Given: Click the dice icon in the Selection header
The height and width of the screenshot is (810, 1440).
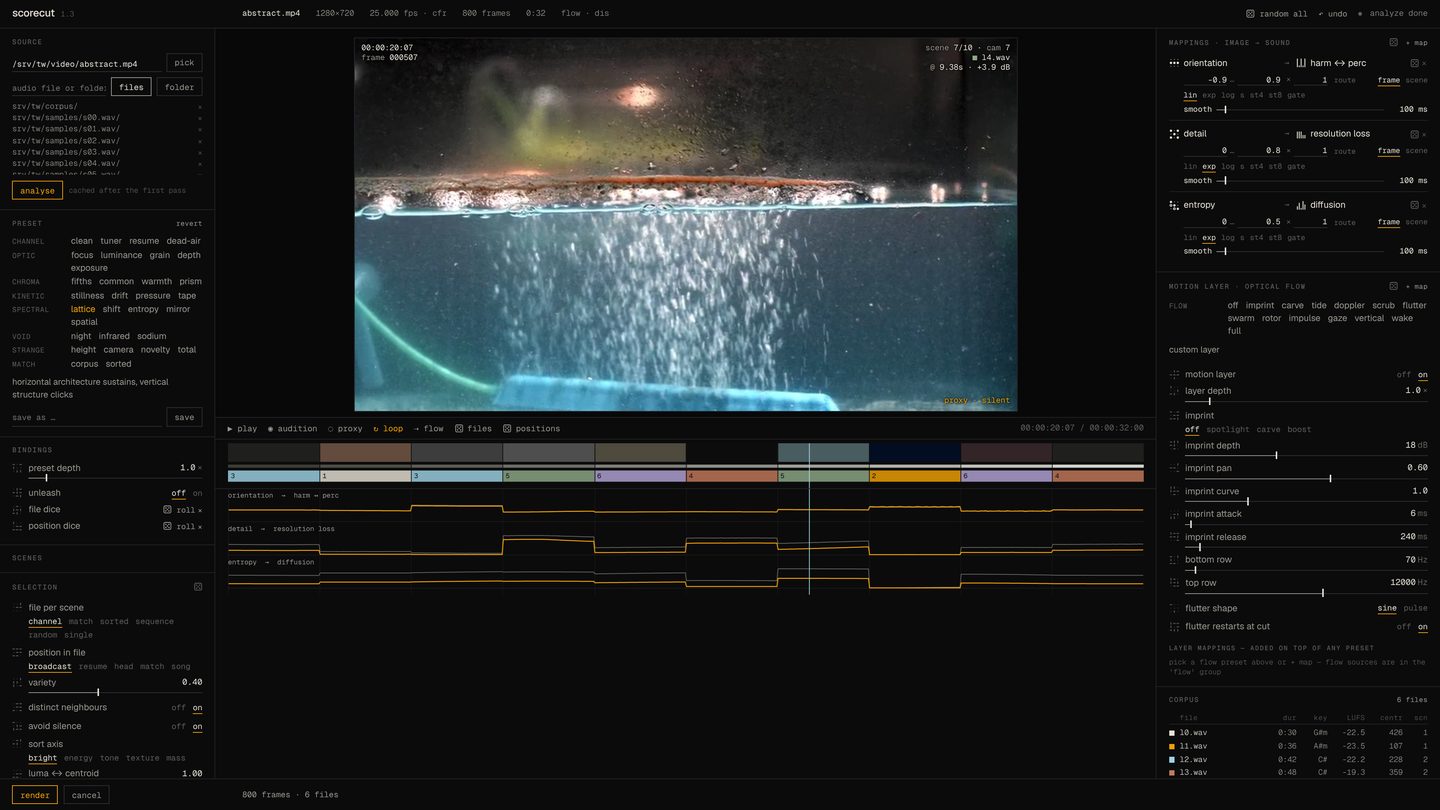Looking at the screenshot, I should click(x=198, y=587).
